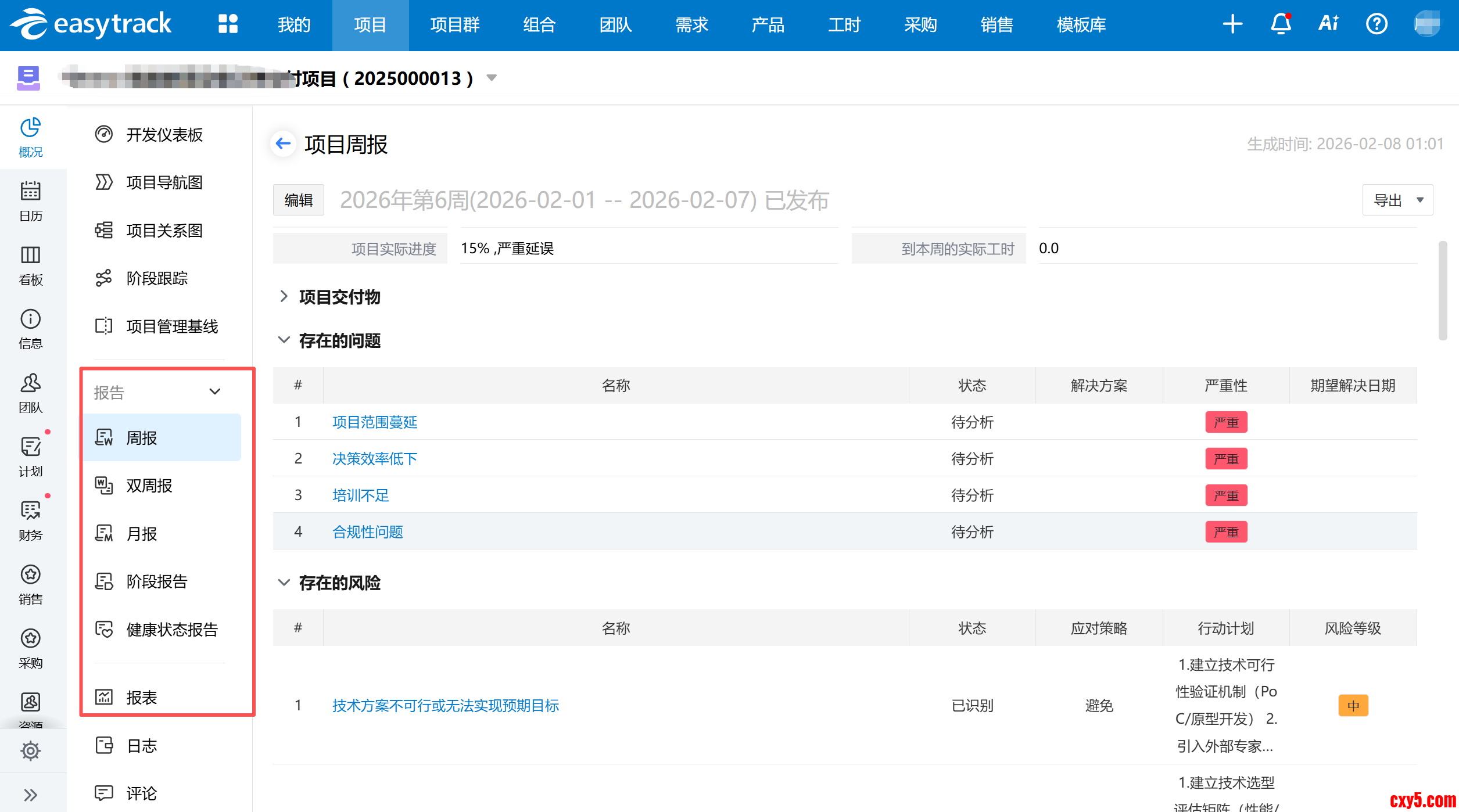Image resolution: width=1459 pixels, height=812 pixels.
Task: Open the 导出 export dropdown
Action: point(1397,200)
